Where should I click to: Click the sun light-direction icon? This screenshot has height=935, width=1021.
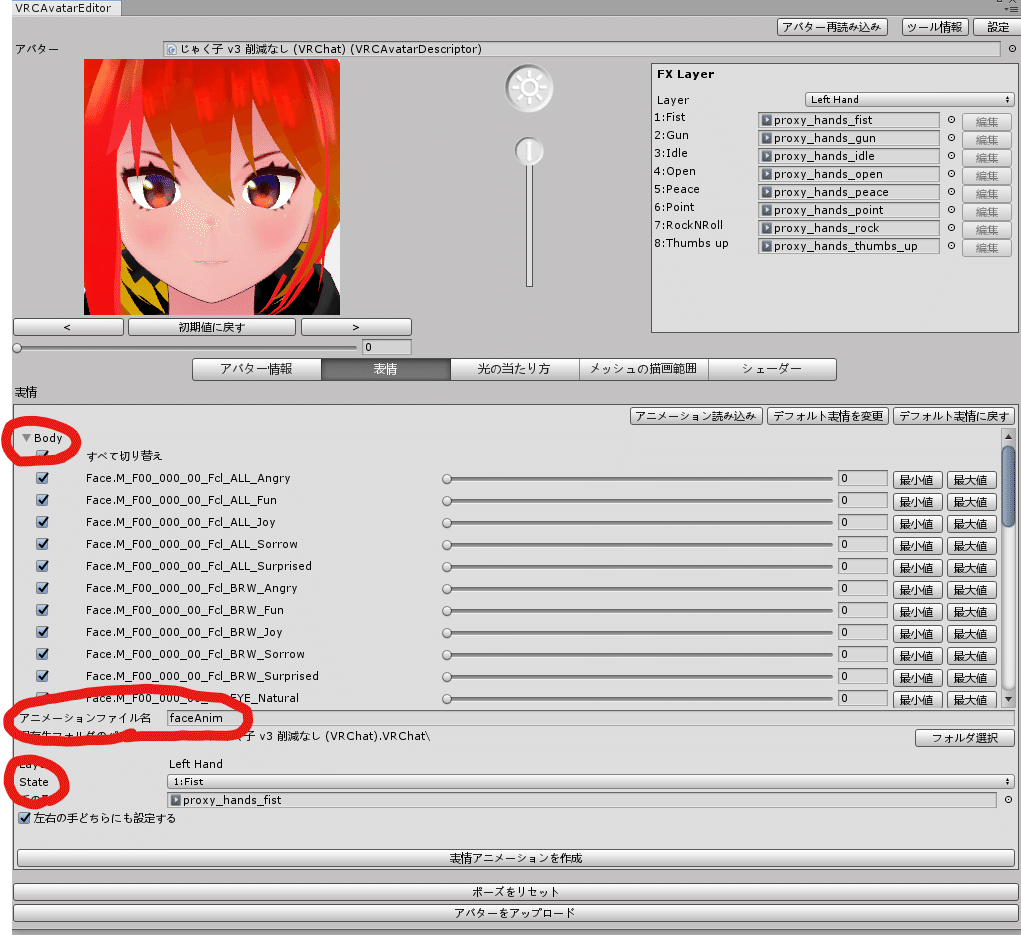pyautogui.click(x=529, y=88)
